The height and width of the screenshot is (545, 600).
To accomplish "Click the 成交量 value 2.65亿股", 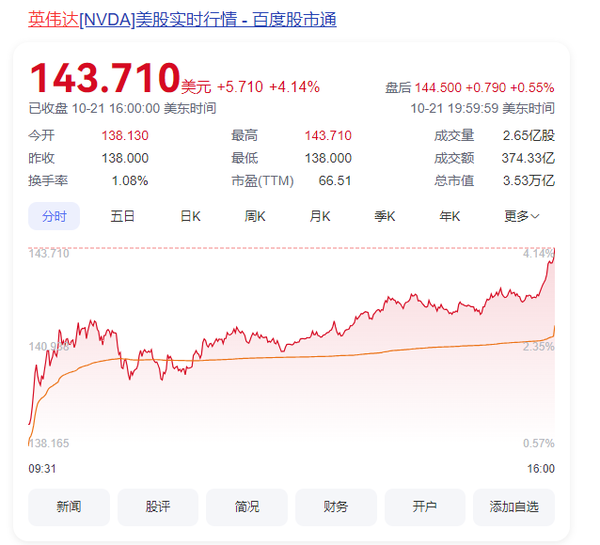I will (528, 135).
